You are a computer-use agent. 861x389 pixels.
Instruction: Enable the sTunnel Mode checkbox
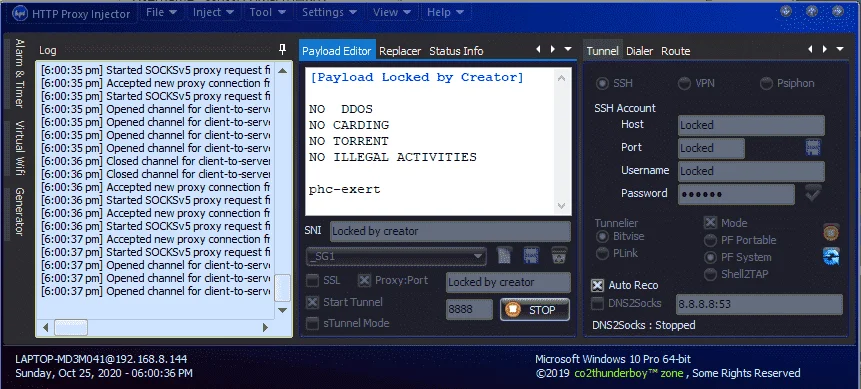pos(312,324)
